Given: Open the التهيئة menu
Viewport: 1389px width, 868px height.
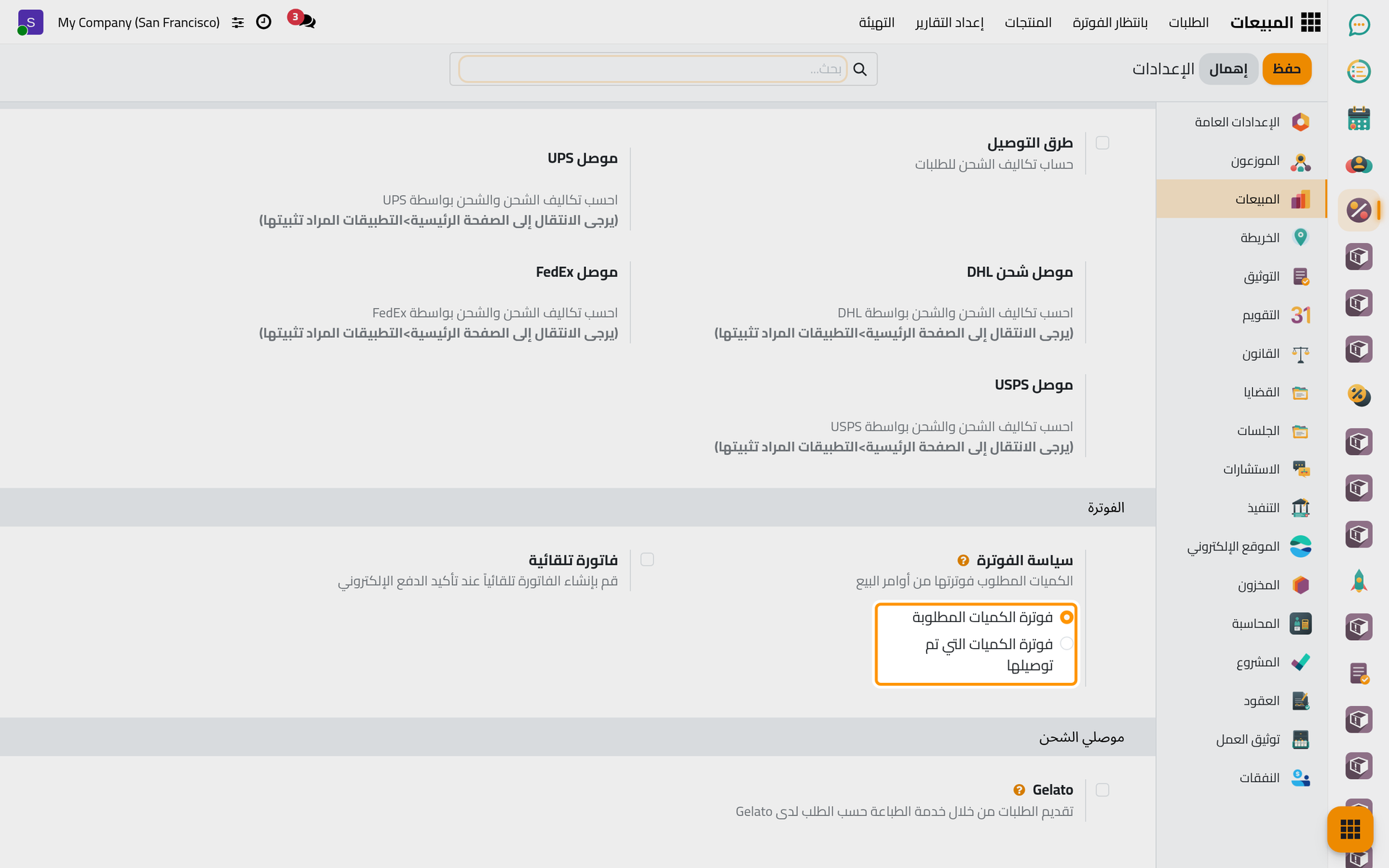Looking at the screenshot, I should pos(876,22).
